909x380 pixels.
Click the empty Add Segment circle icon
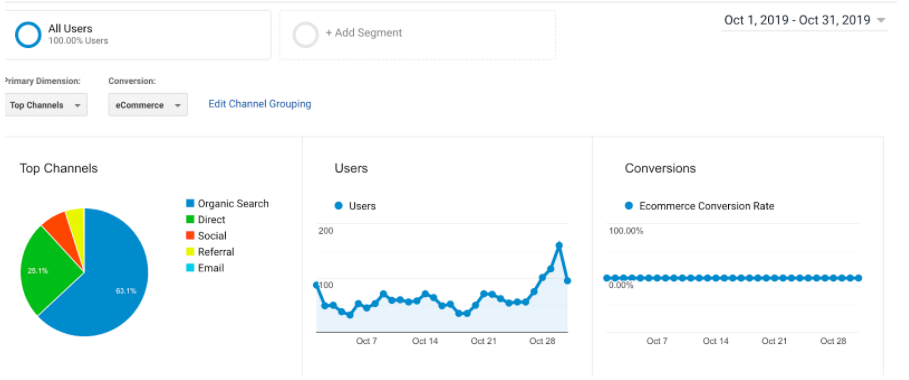tap(306, 34)
